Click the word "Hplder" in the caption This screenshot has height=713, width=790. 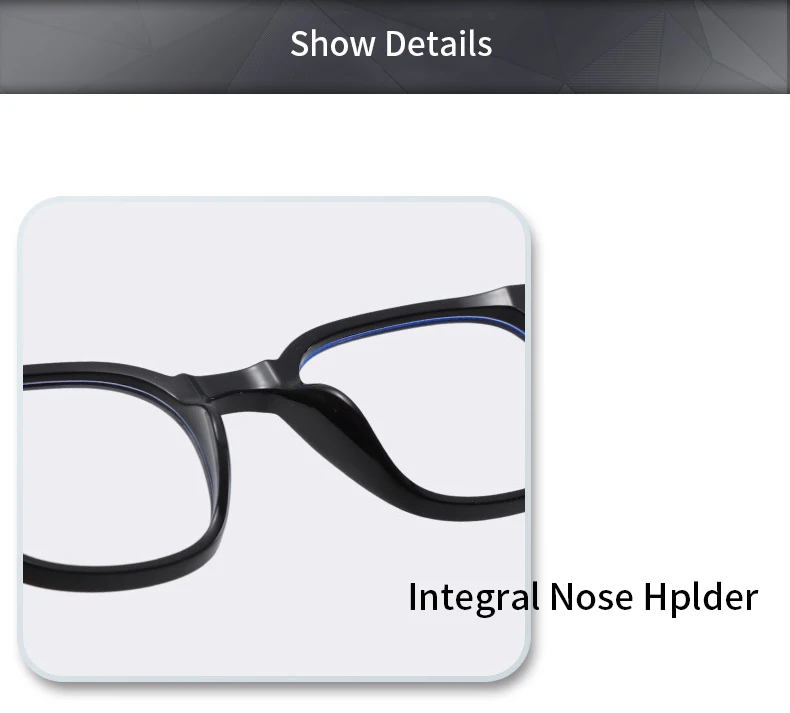[x=701, y=598]
